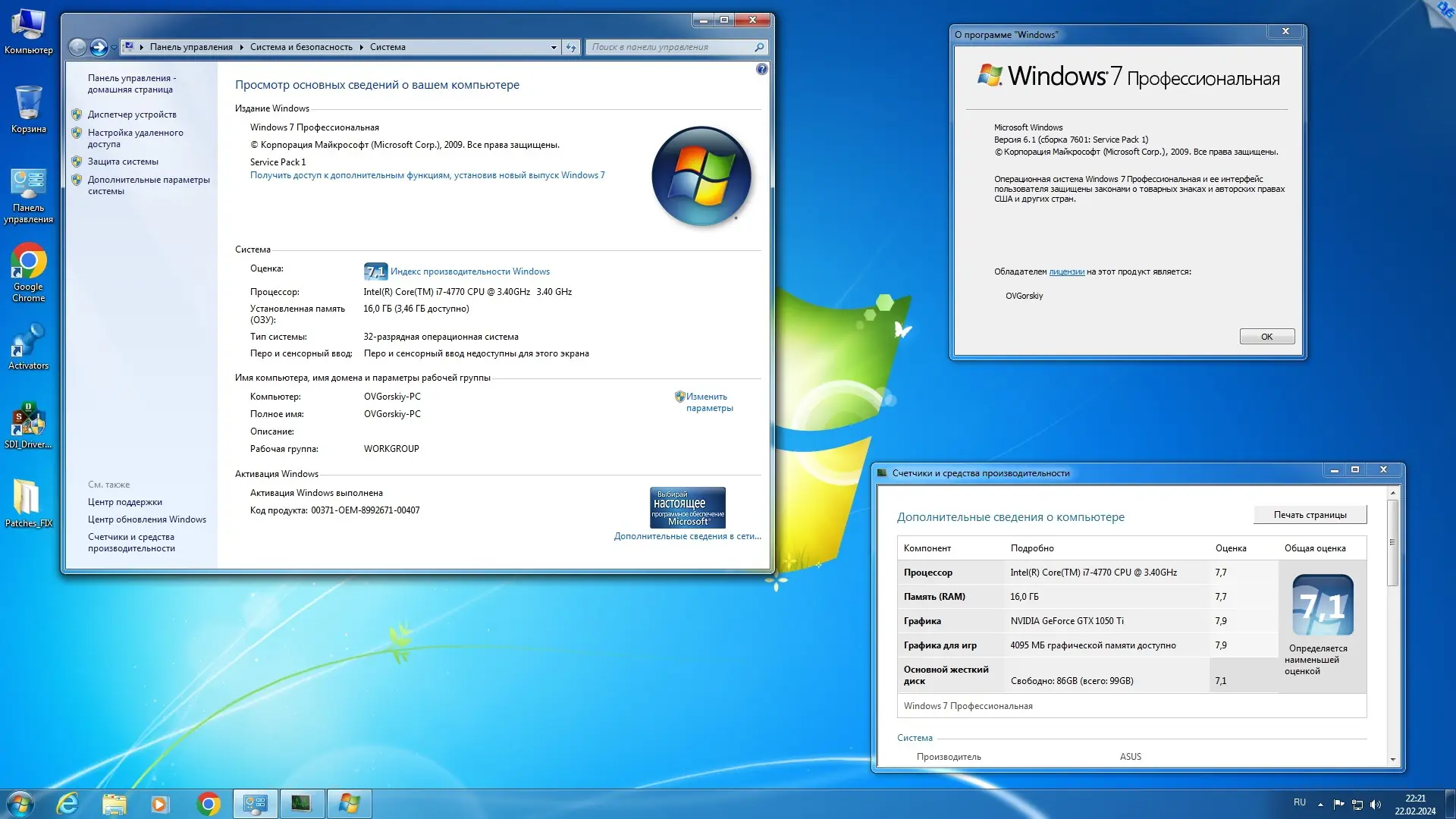Click Индекс производительности Windows link

[469, 271]
